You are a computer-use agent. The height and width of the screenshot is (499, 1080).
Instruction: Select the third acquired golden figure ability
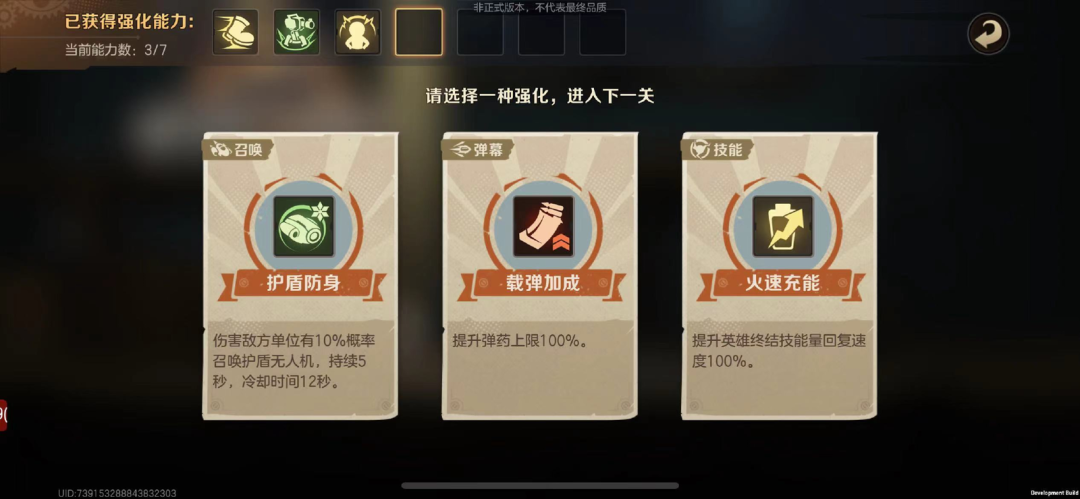click(x=357, y=32)
